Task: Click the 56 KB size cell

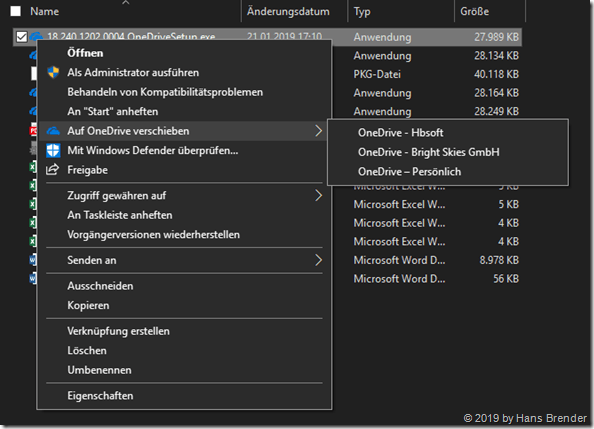Action: click(x=506, y=279)
